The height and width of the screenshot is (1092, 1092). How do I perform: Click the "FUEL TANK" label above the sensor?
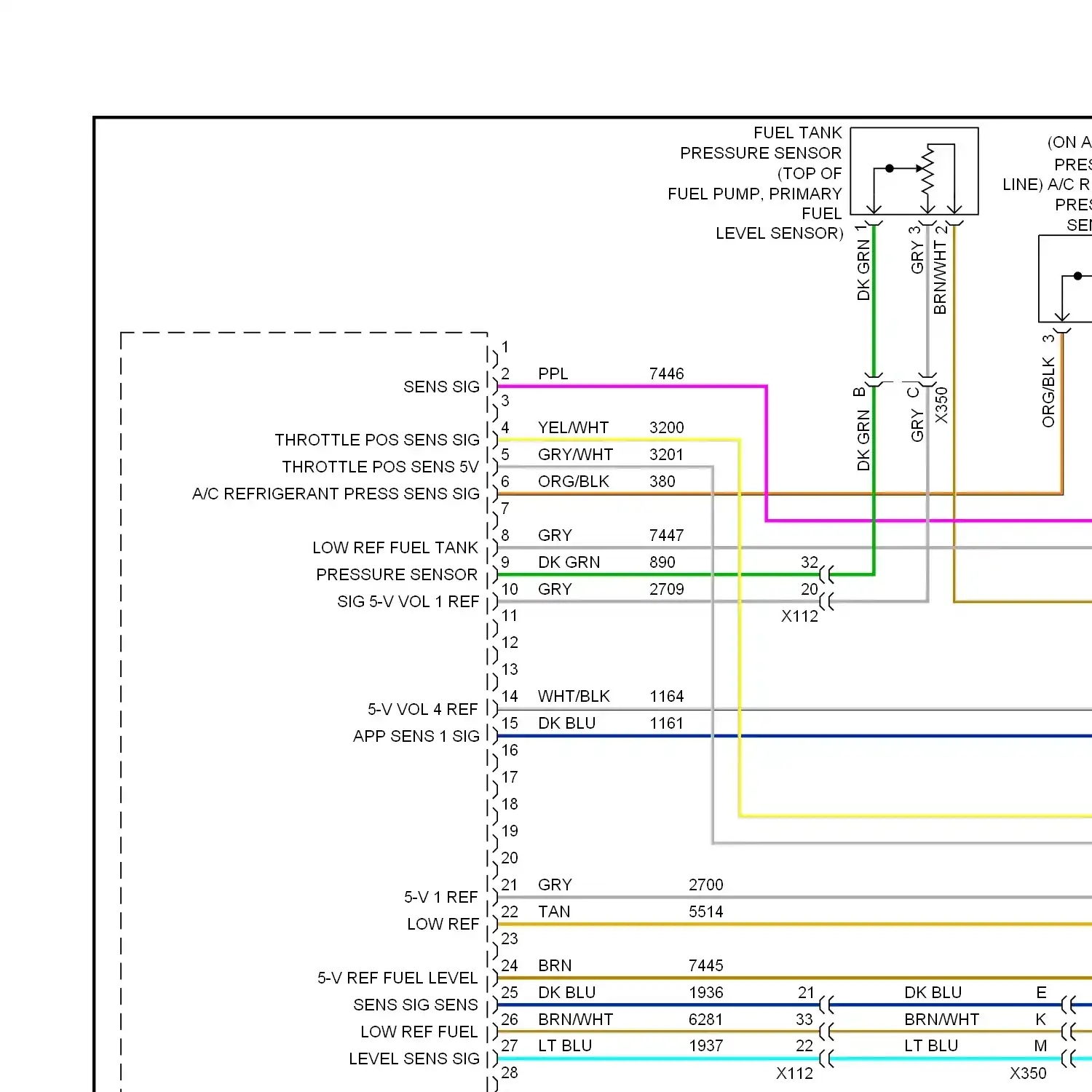click(x=797, y=132)
